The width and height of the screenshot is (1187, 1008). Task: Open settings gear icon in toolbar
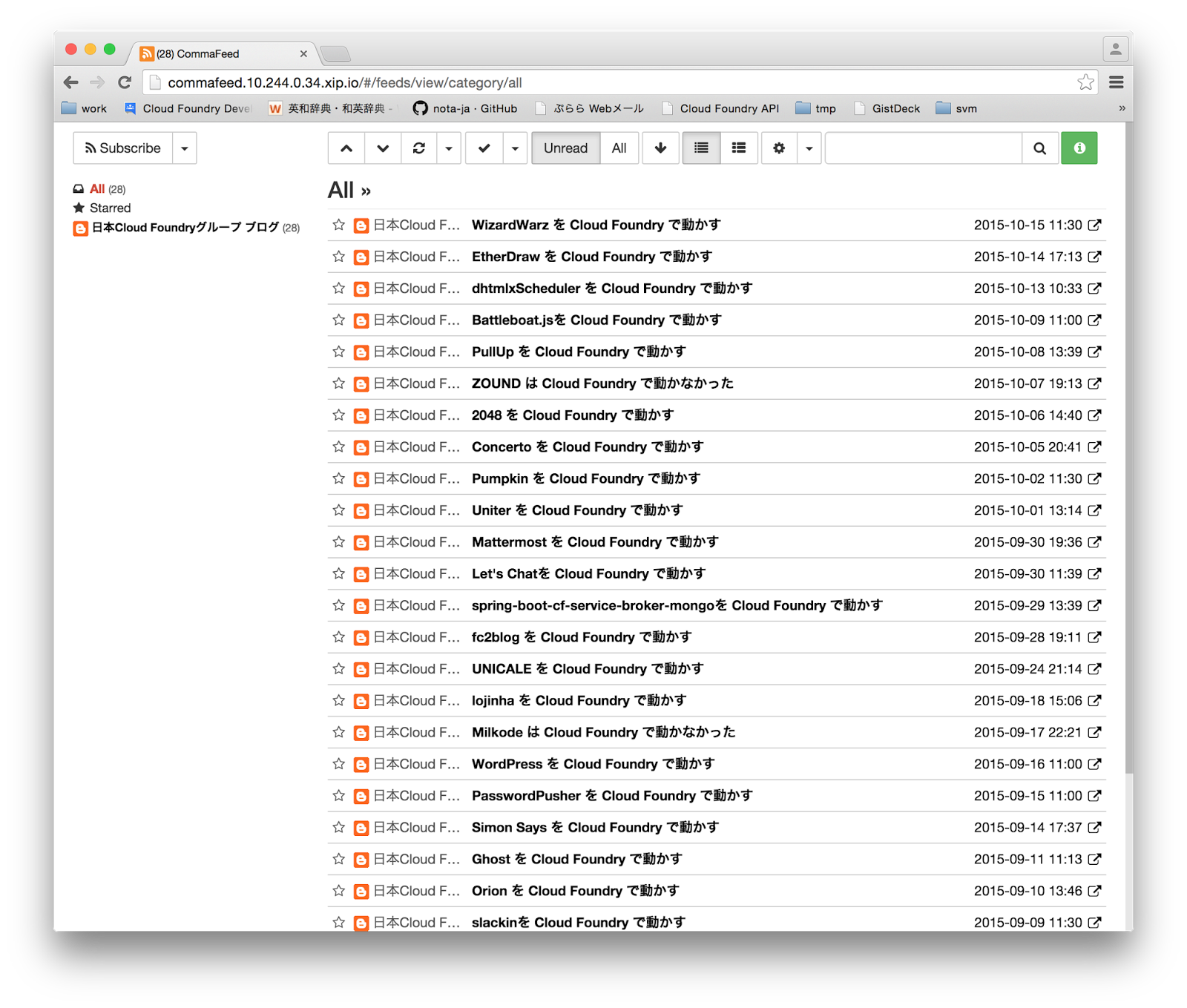(779, 148)
